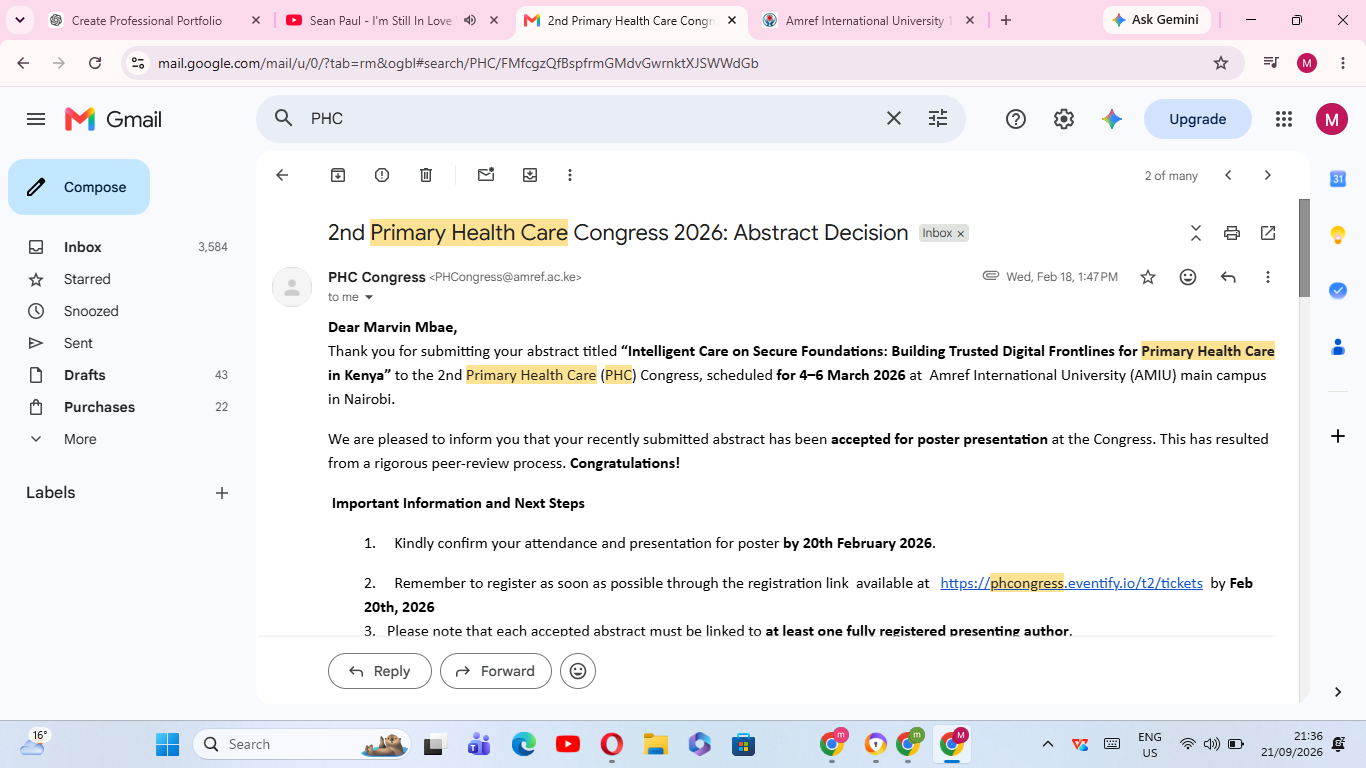Screen dimensions: 1366x768
Task: Get add-ons plus icon
Action: click(x=1338, y=436)
